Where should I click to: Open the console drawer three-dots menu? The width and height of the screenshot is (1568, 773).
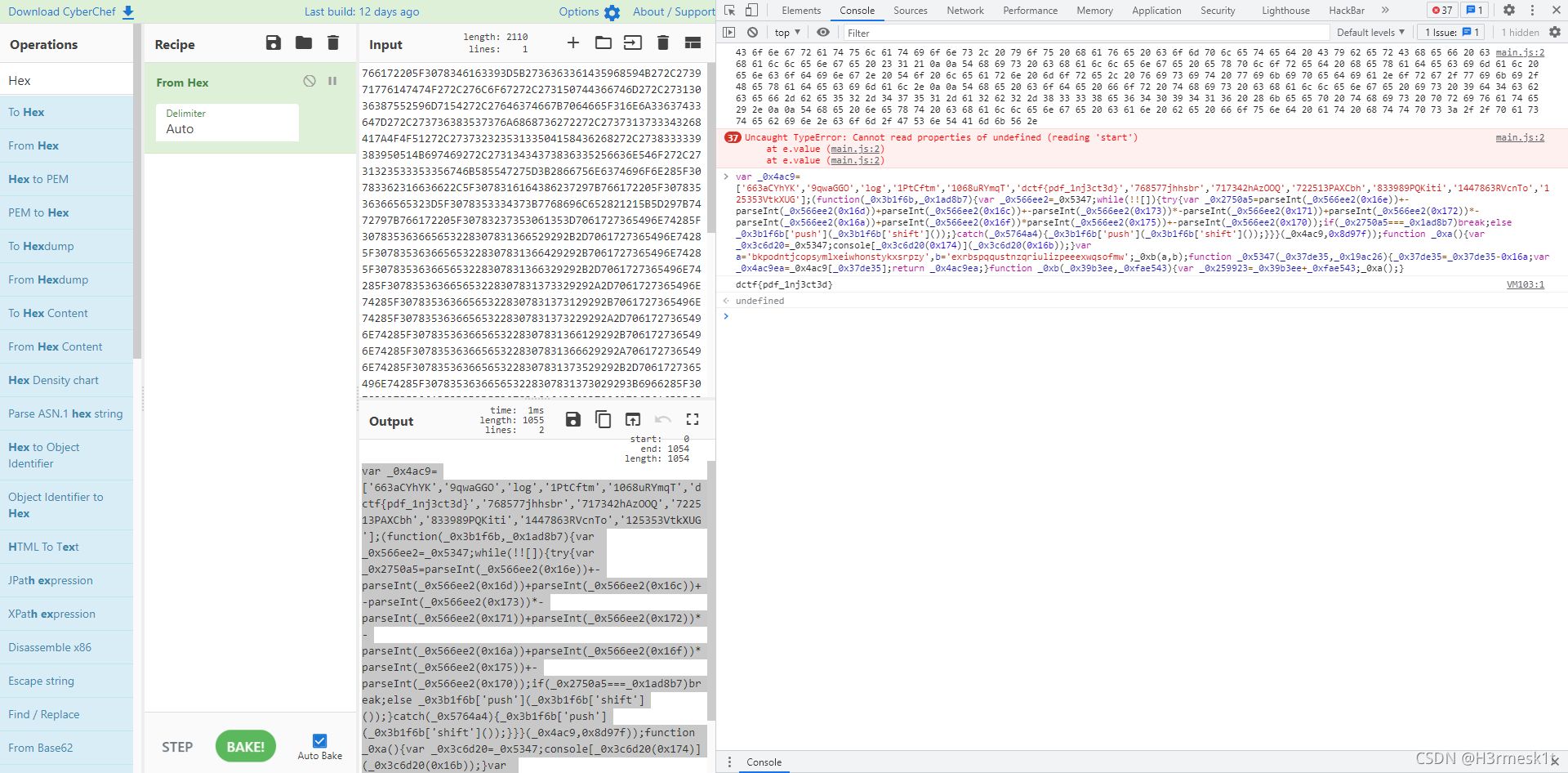pyautogui.click(x=729, y=762)
